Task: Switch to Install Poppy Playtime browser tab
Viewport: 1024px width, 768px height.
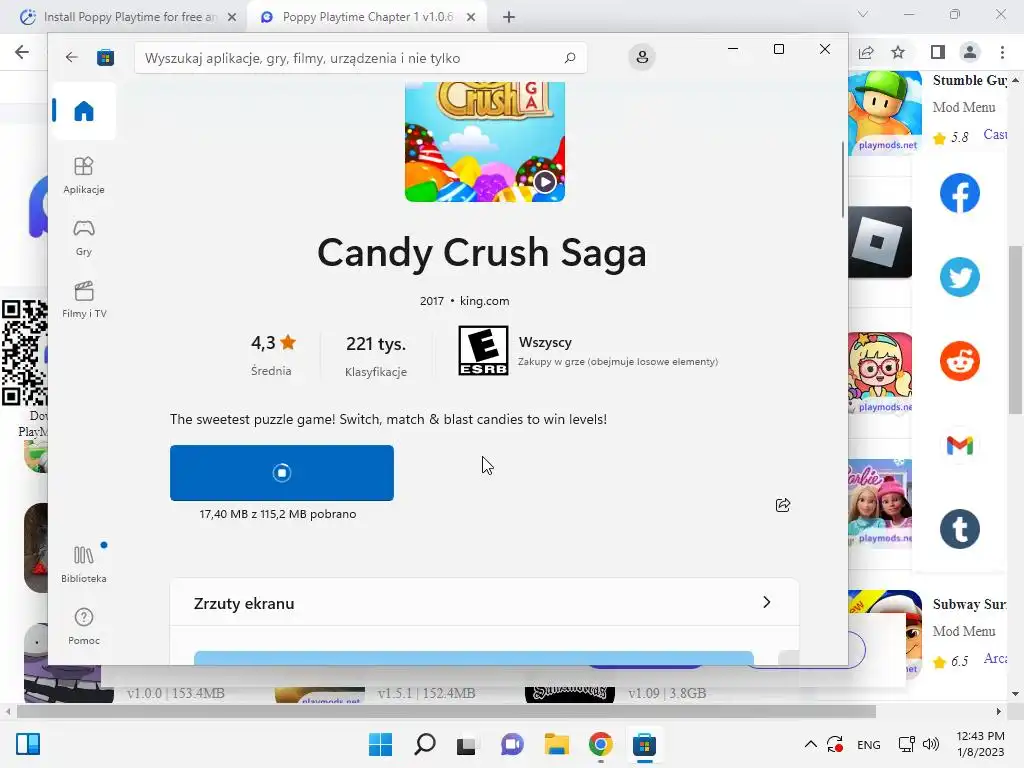Action: point(128,17)
